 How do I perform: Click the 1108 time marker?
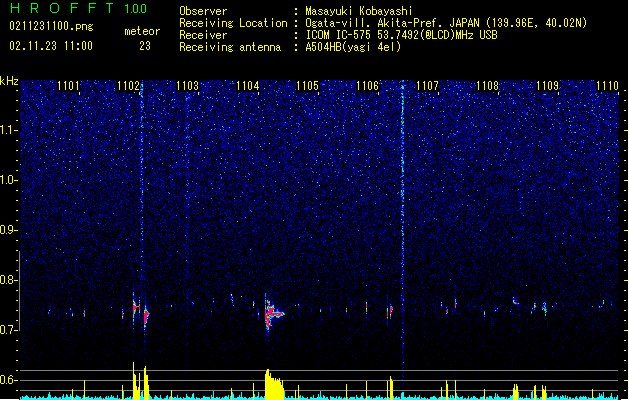(487, 86)
